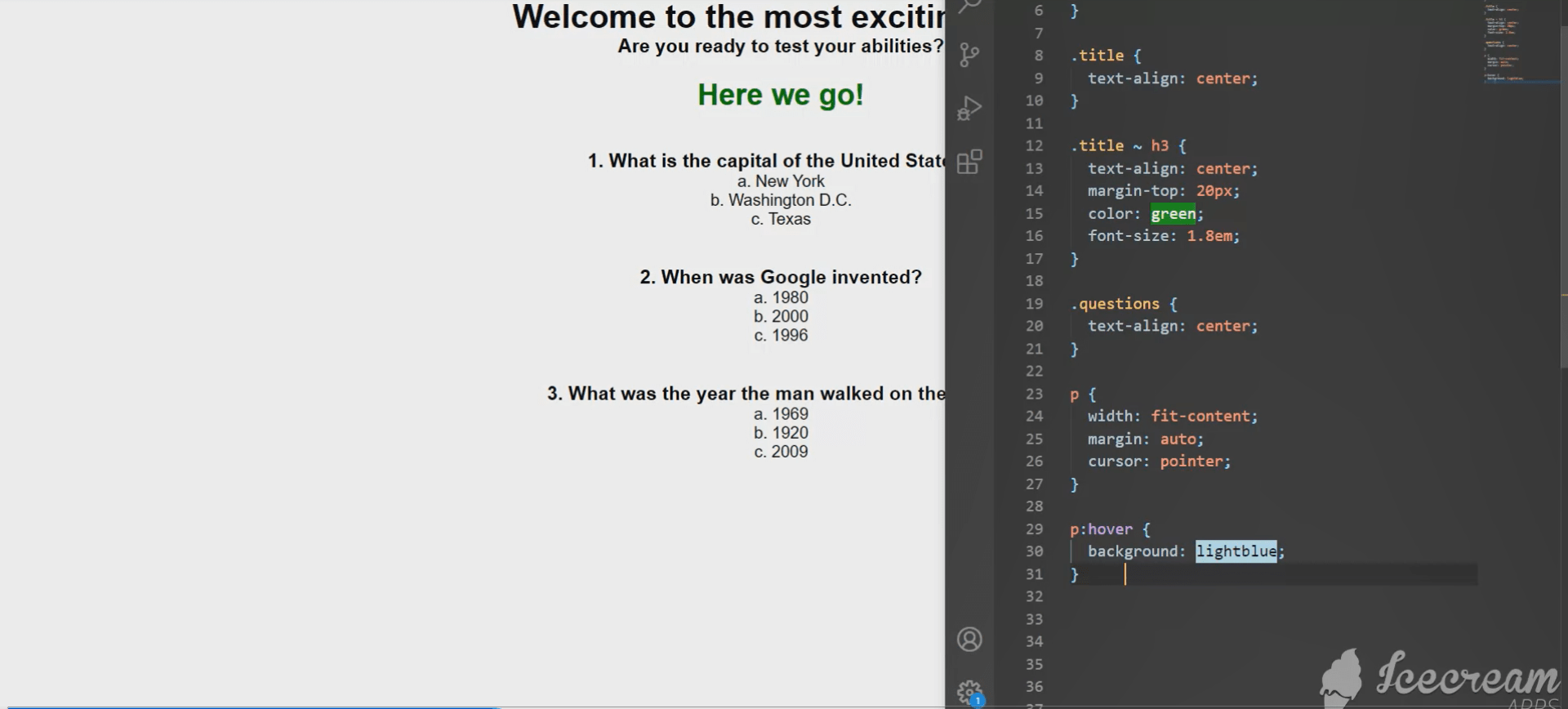The width and height of the screenshot is (1568, 709).
Task: Click the 'Here we go!' heading
Action: [x=781, y=95]
